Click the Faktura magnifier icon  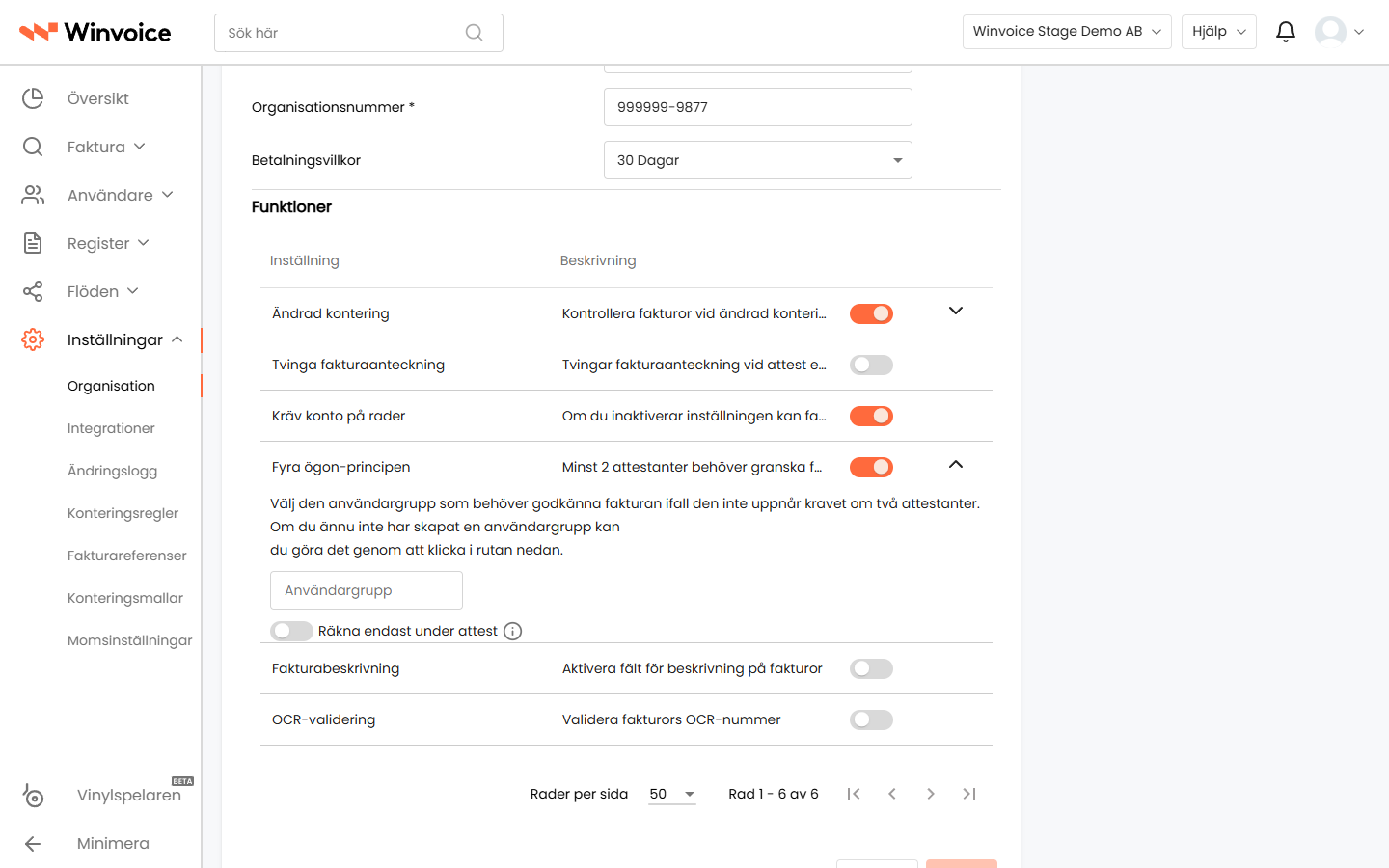(33, 147)
